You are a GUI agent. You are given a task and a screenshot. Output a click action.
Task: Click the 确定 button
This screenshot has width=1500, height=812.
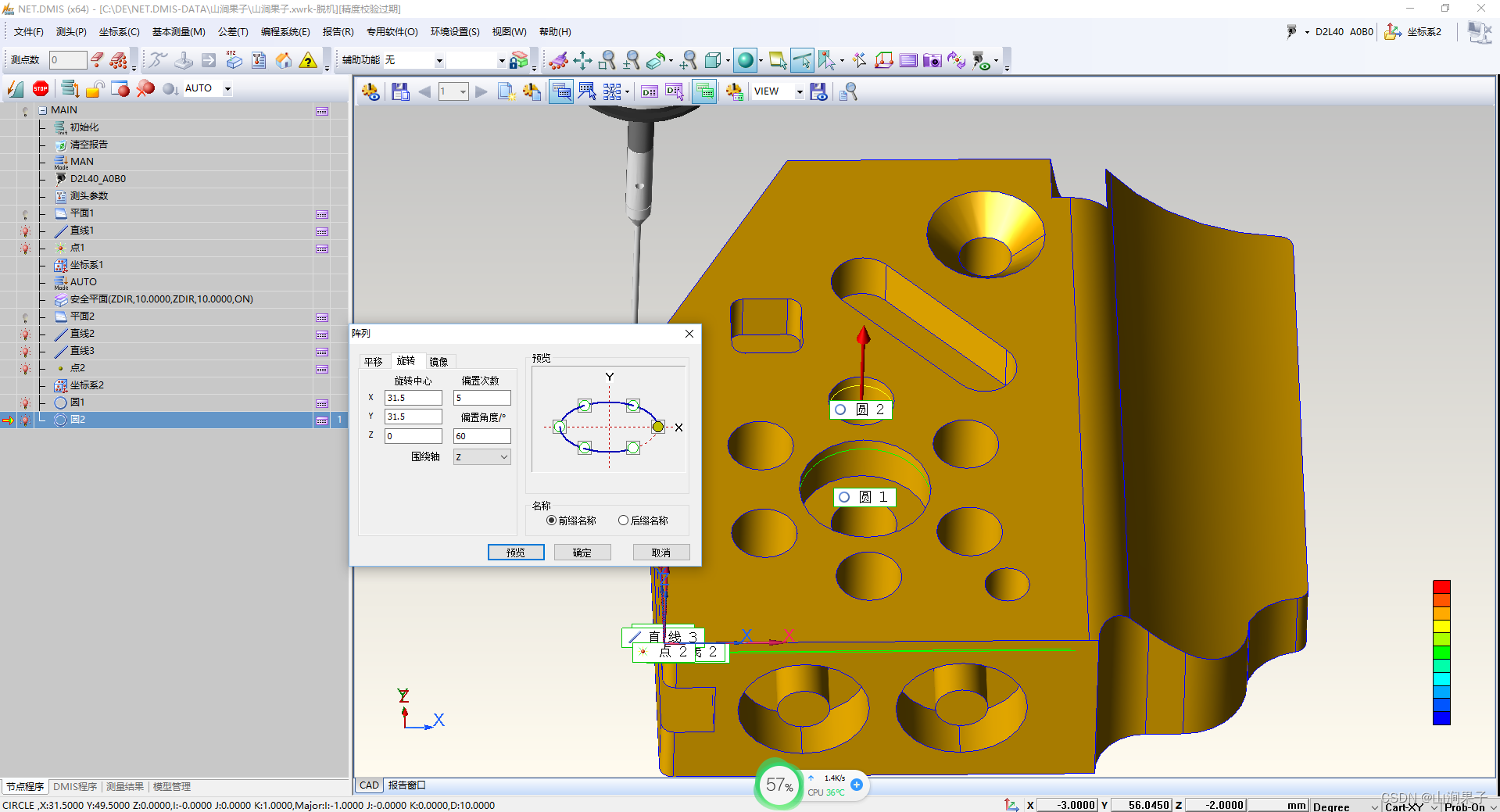coord(582,553)
